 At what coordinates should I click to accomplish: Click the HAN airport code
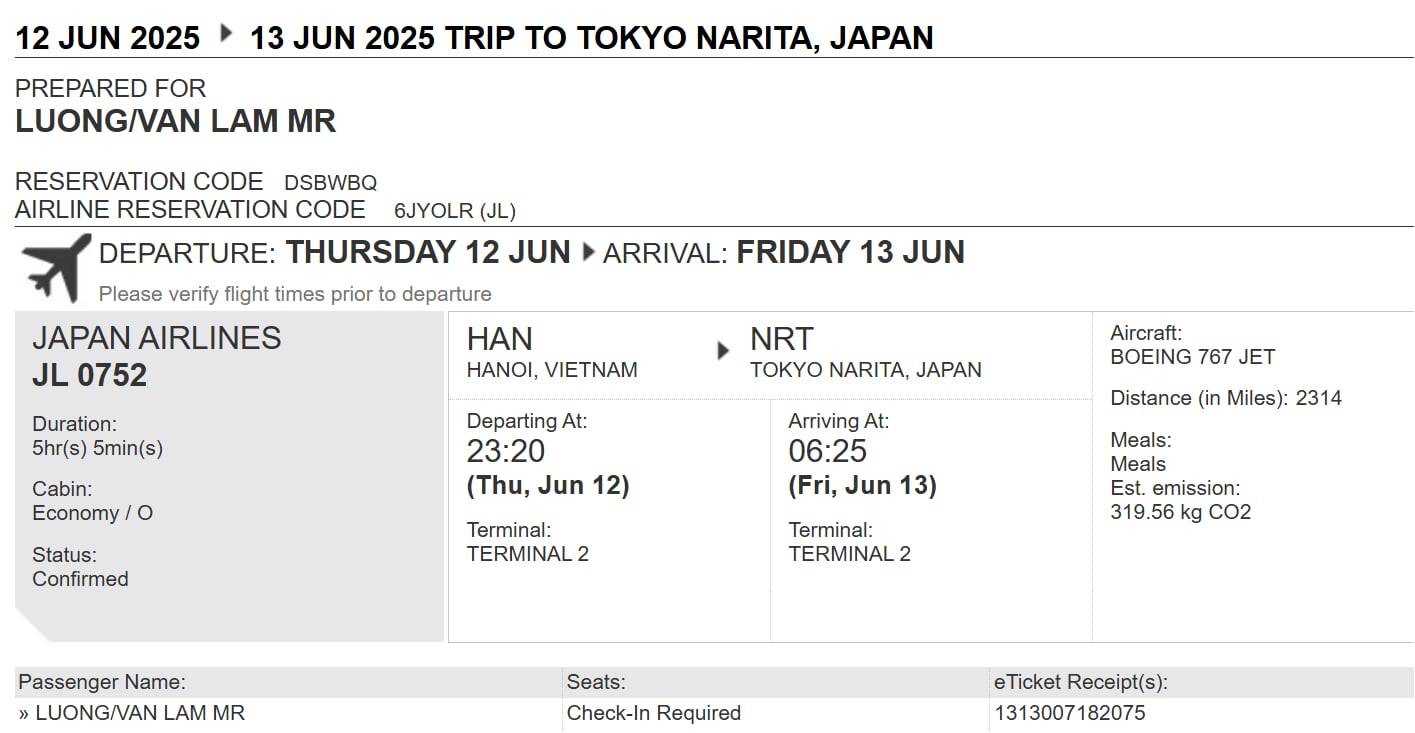(x=499, y=339)
